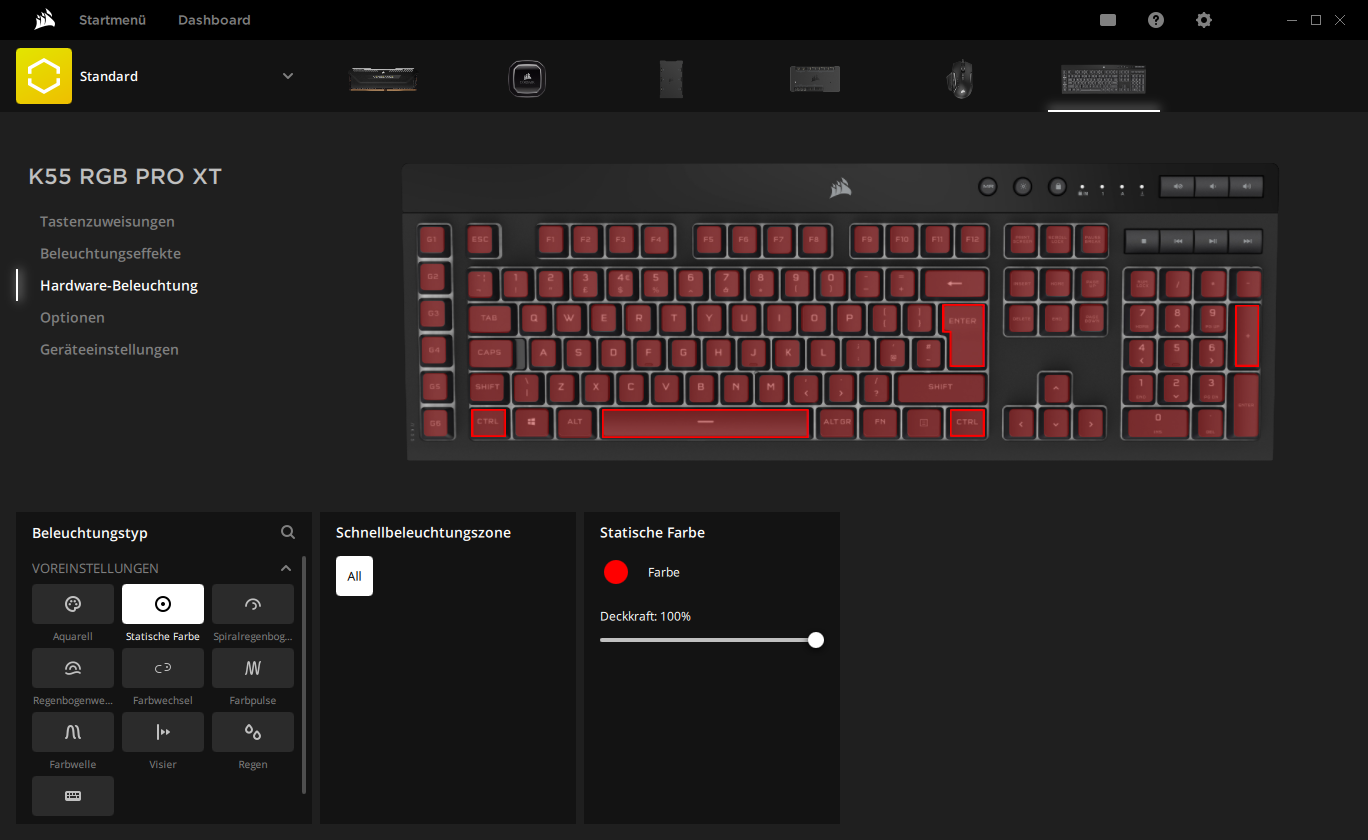
Task: Open iCUE settings gear icon
Action: tap(1204, 20)
